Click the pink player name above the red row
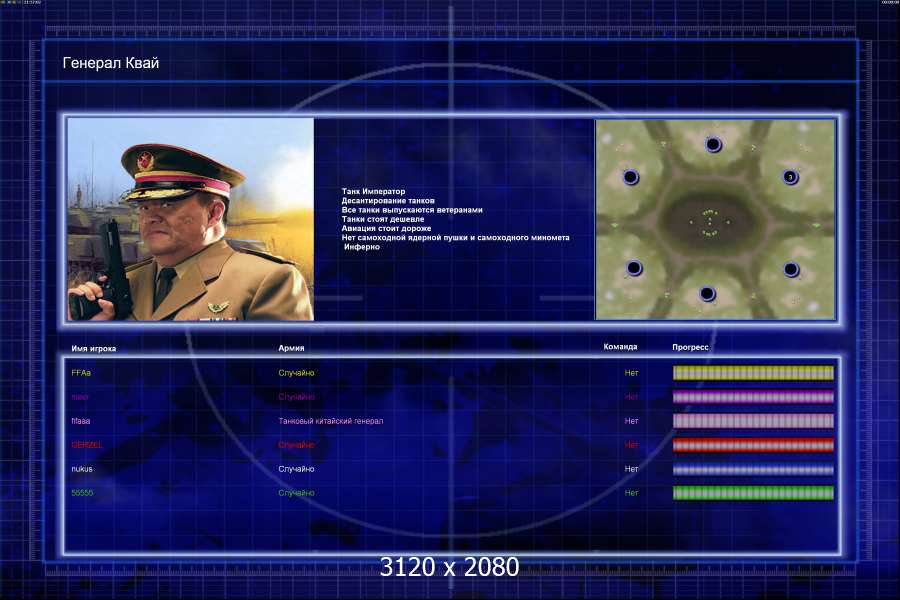 click(80, 421)
